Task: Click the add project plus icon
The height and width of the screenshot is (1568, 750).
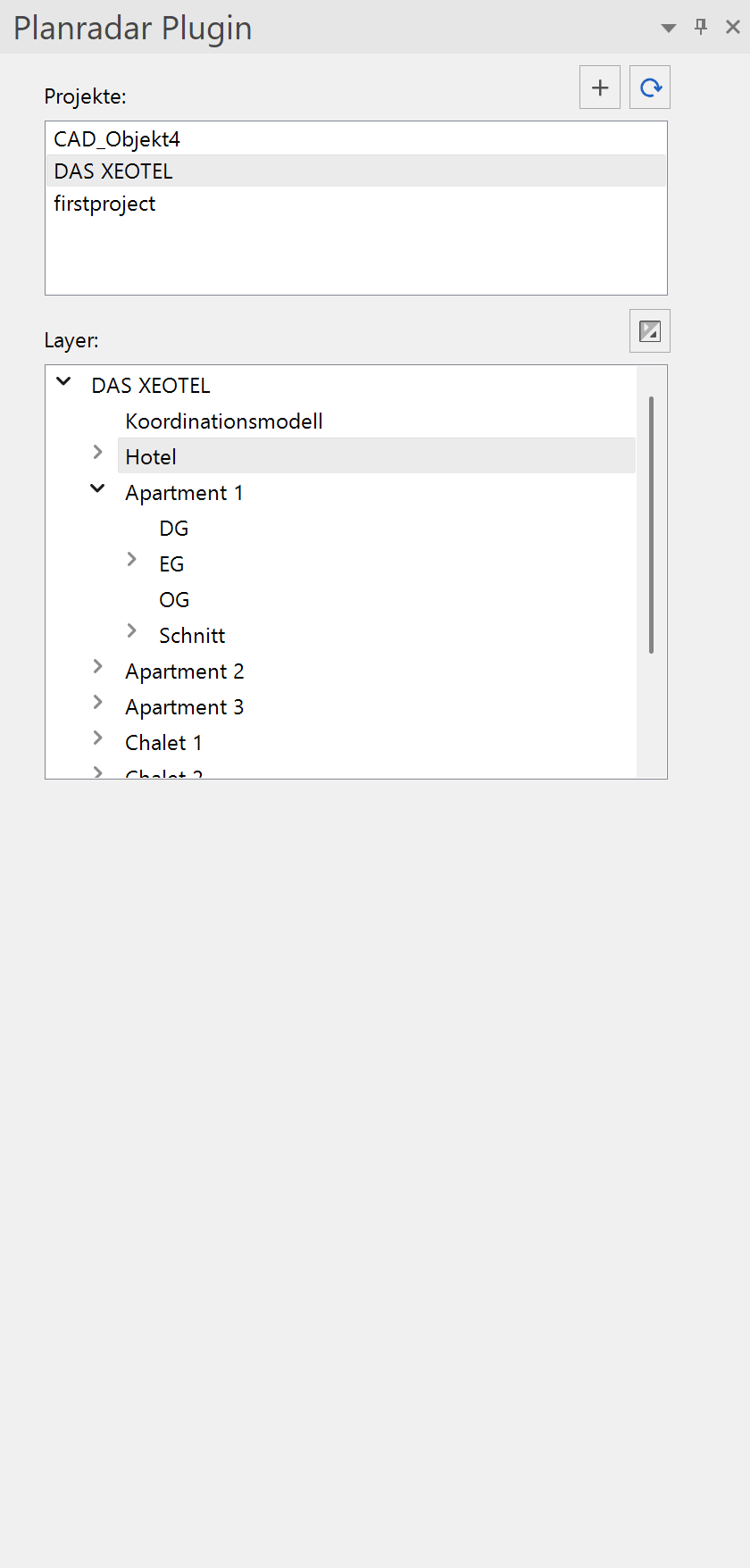Action: click(x=600, y=88)
